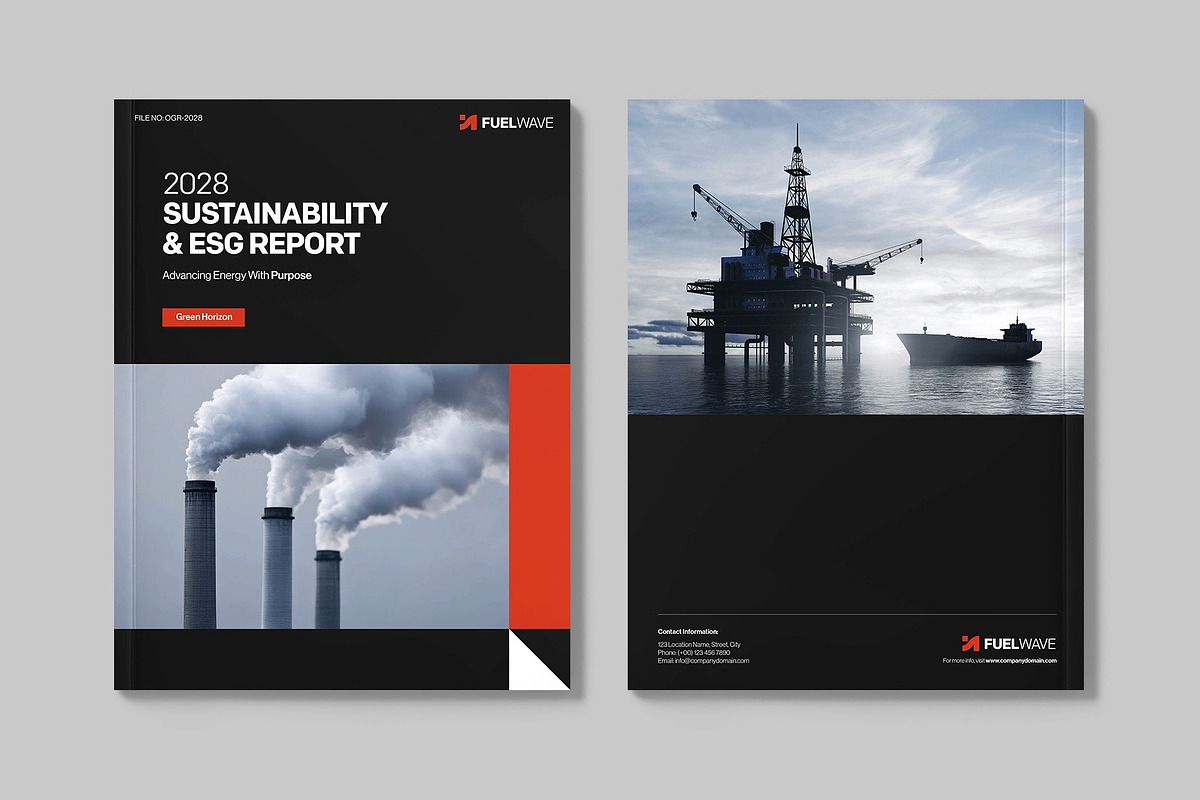This screenshot has height=800, width=1200.
Task: Click the FUELWAVE wordmark on the back cover
Action: tap(1020, 643)
